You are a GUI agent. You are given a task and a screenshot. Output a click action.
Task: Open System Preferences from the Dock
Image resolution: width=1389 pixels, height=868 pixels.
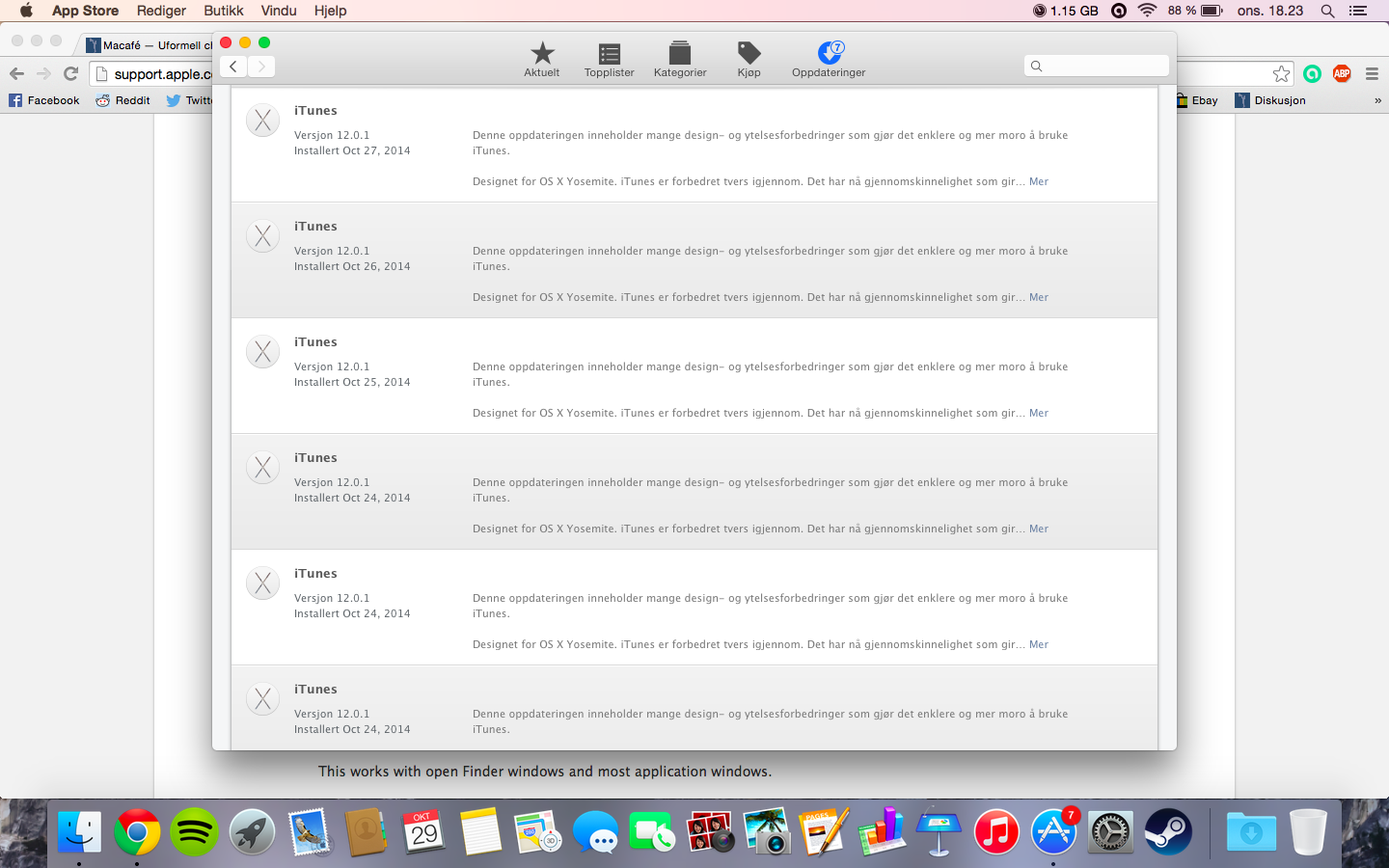click(x=1111, y=831)
